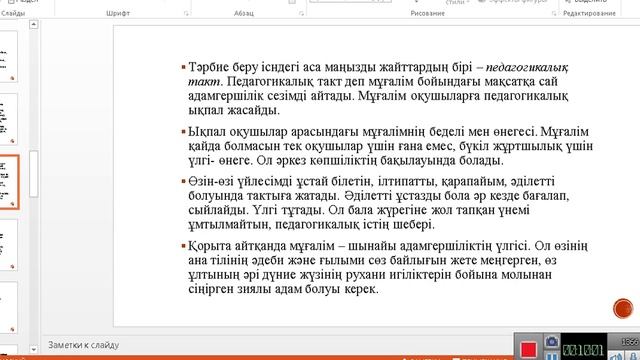This screenshot has height=360, width=640.
Task: Click the slide thumbnail panel scrollbar handle
Action: pyautogui.click(x=33, y=174)
